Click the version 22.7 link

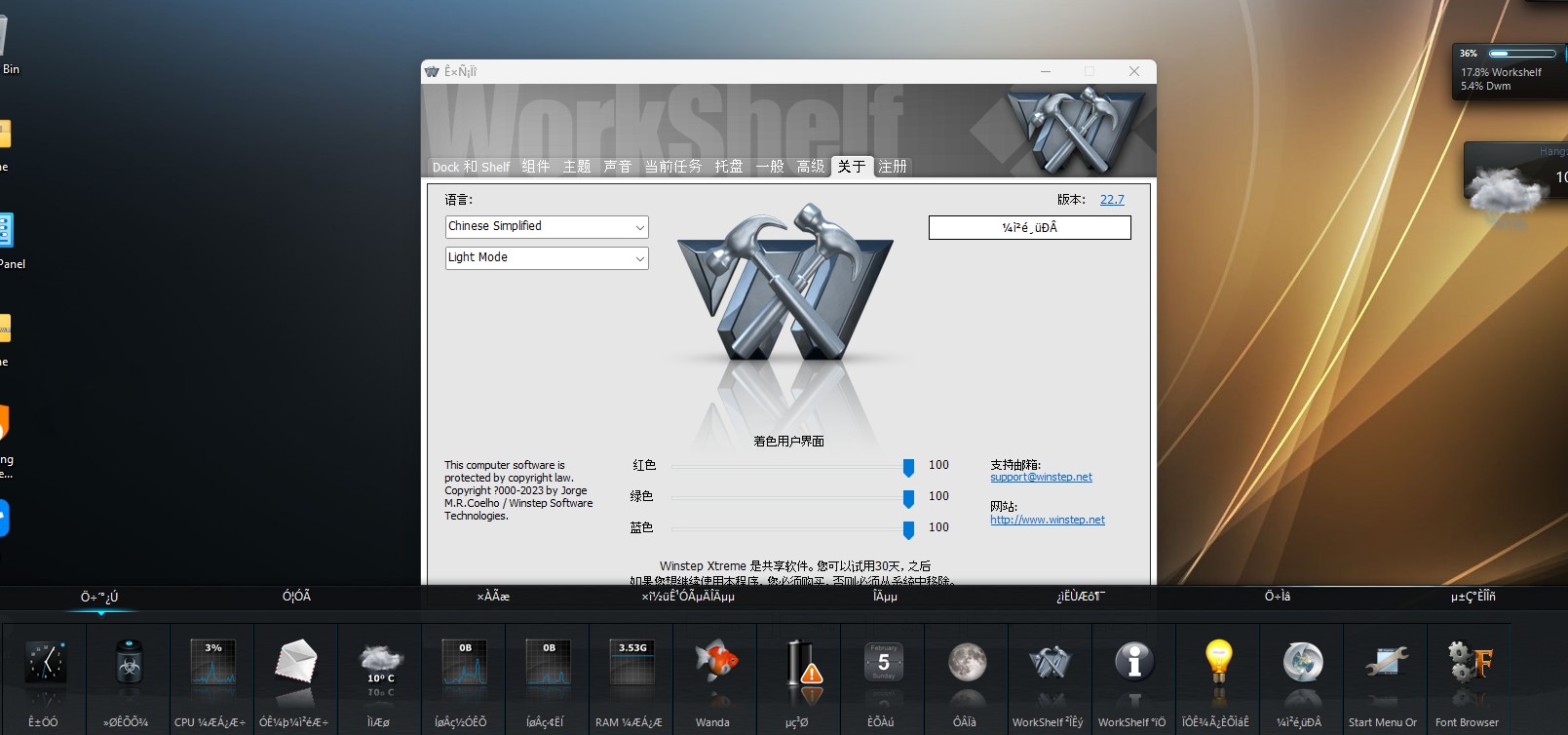[1112, 200]
